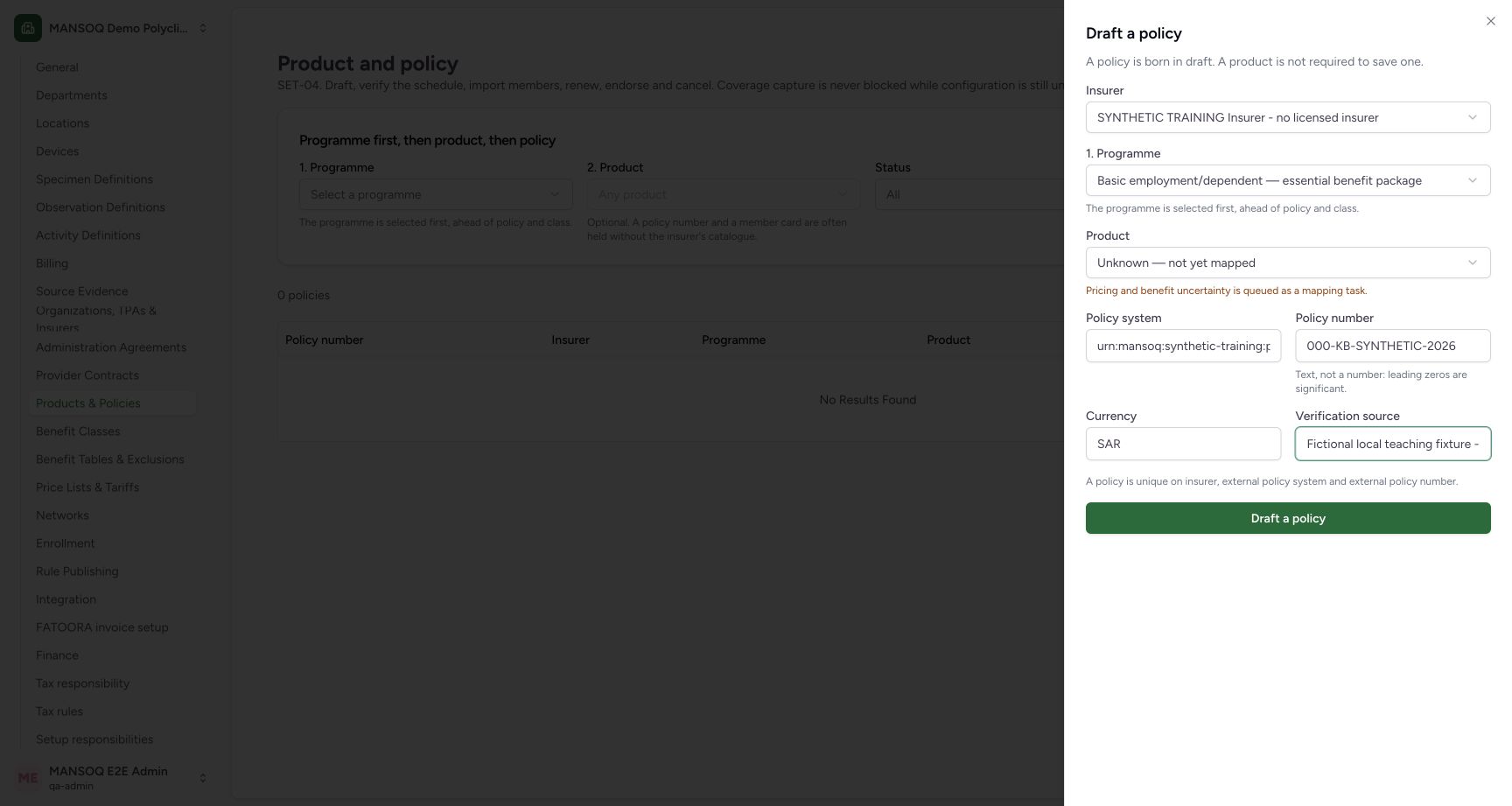Open Benefit Tables & Exclusions
Image resolution: width=1512 pixels, height=806 pixels.
click(x=110, y=459)
